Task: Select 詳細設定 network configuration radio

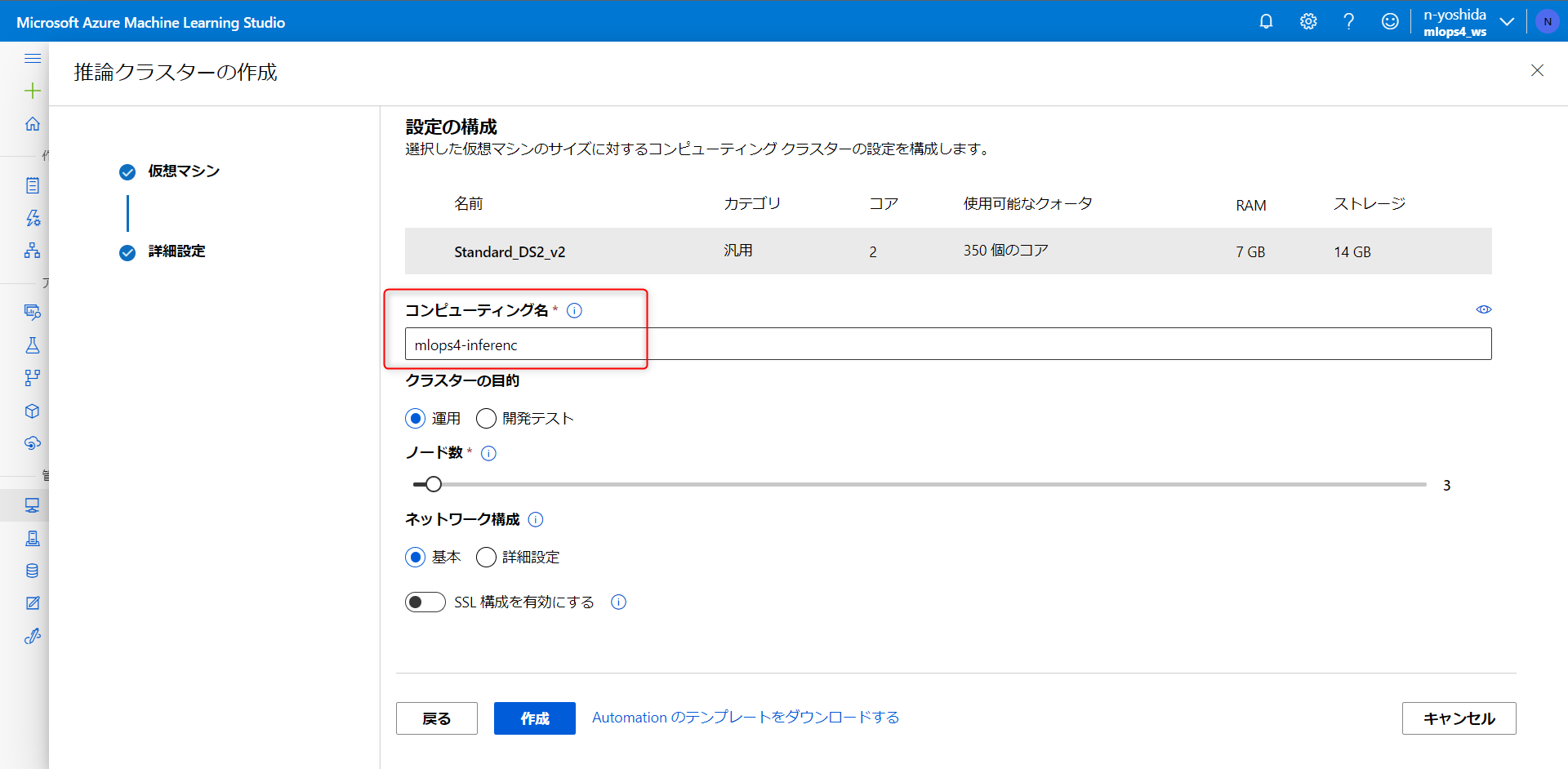Action: (486, 557)
